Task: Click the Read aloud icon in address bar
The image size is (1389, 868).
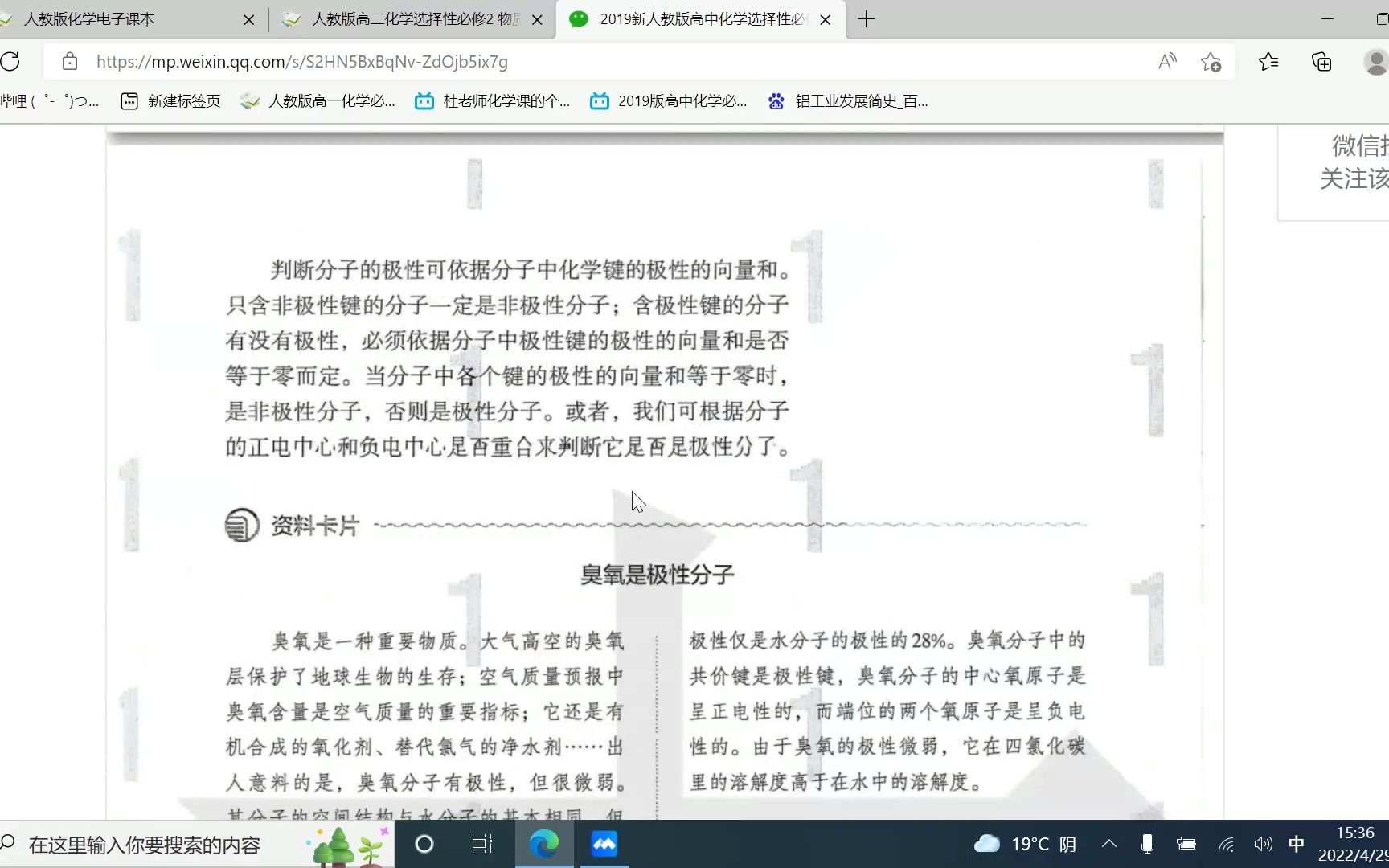Action: point(1167,61)
